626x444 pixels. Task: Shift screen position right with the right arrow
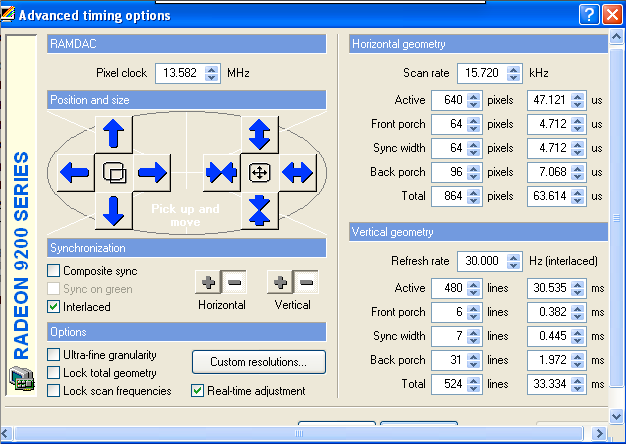[152, 173]
